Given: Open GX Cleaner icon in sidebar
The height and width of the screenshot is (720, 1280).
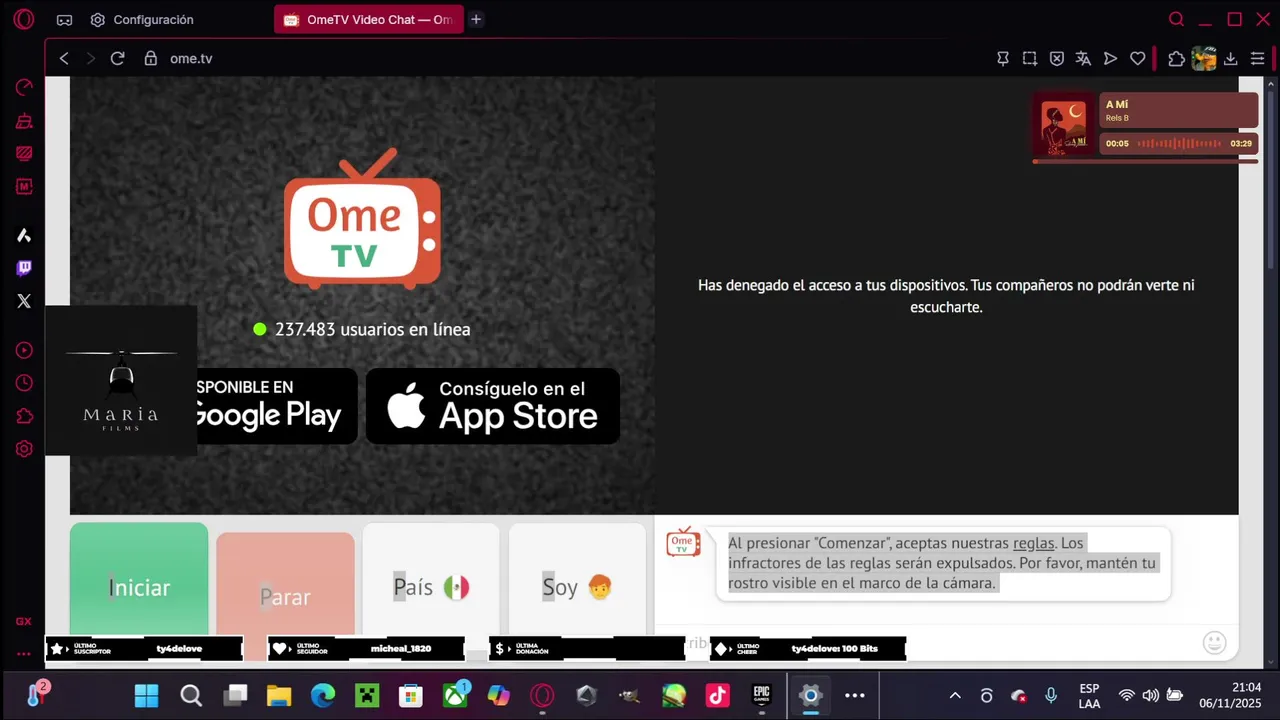Looking at the screenshot, I should pyautogui.click(x=24, y=121).
